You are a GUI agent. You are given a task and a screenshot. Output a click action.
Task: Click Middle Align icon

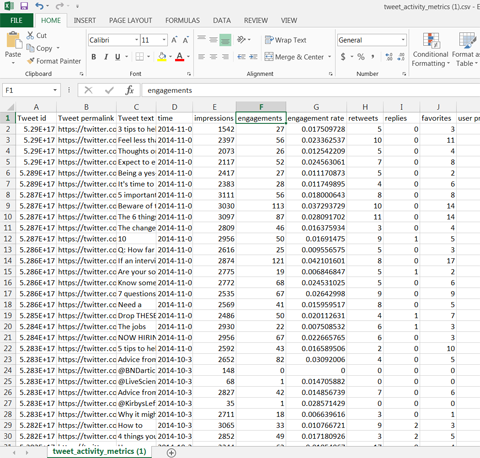click(x=213, y=40)
